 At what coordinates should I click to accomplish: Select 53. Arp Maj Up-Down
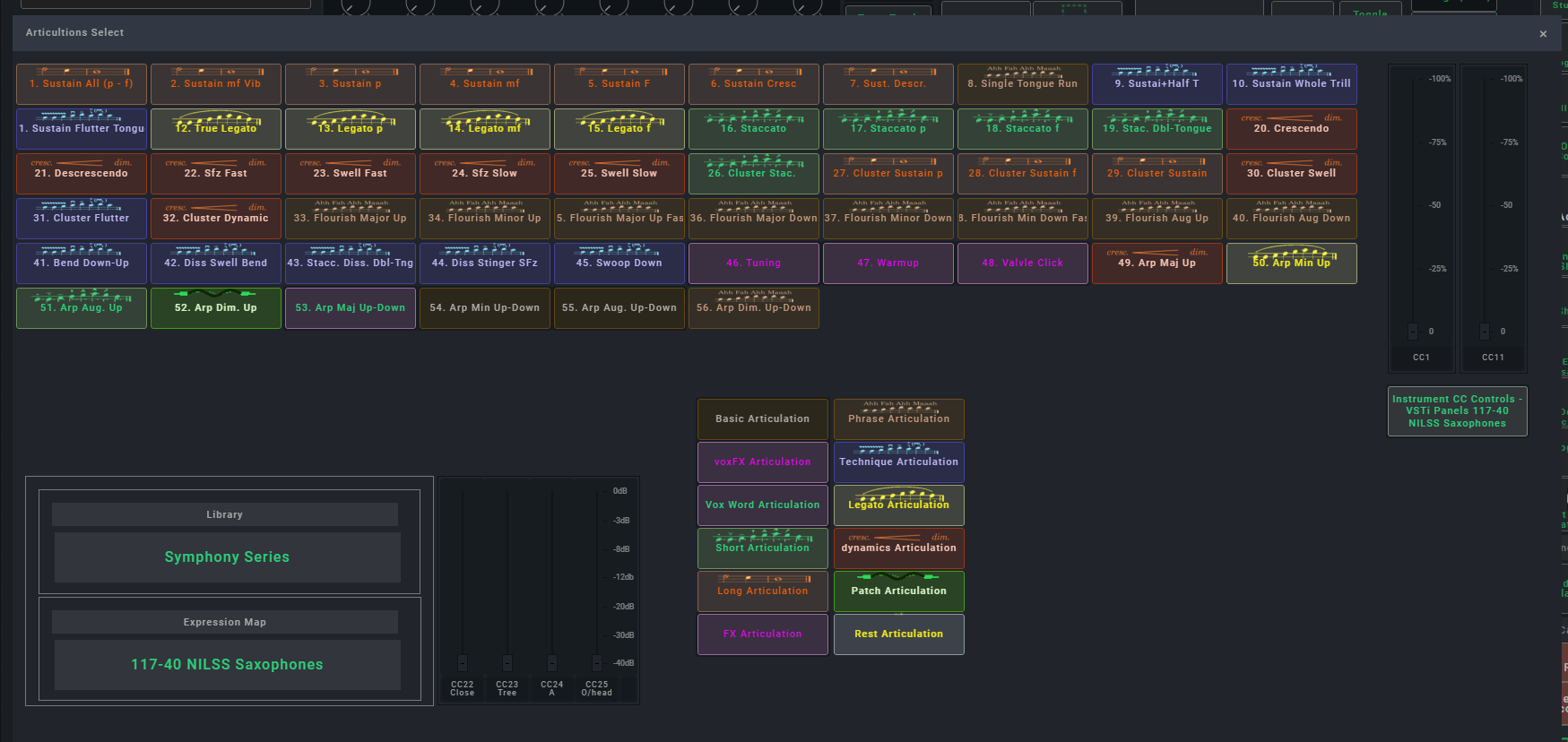(x=351, y=308)
